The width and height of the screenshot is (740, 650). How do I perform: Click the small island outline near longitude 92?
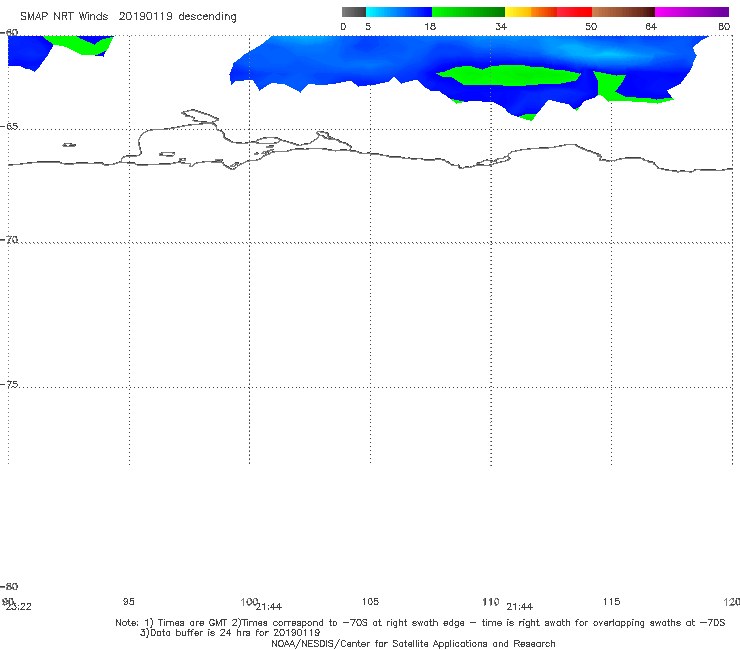[69, 145]
